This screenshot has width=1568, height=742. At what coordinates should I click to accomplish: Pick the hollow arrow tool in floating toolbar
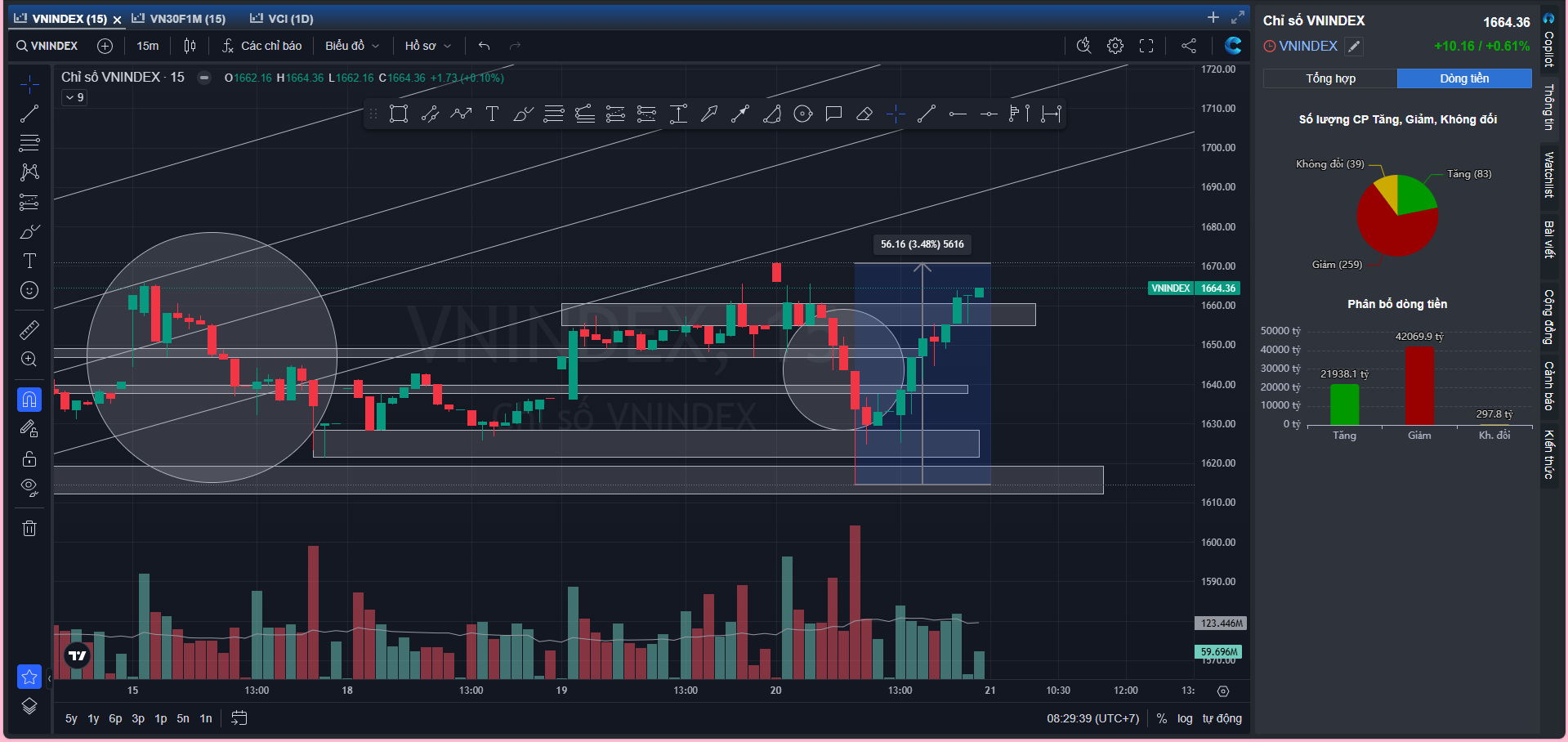click(709, 114)
